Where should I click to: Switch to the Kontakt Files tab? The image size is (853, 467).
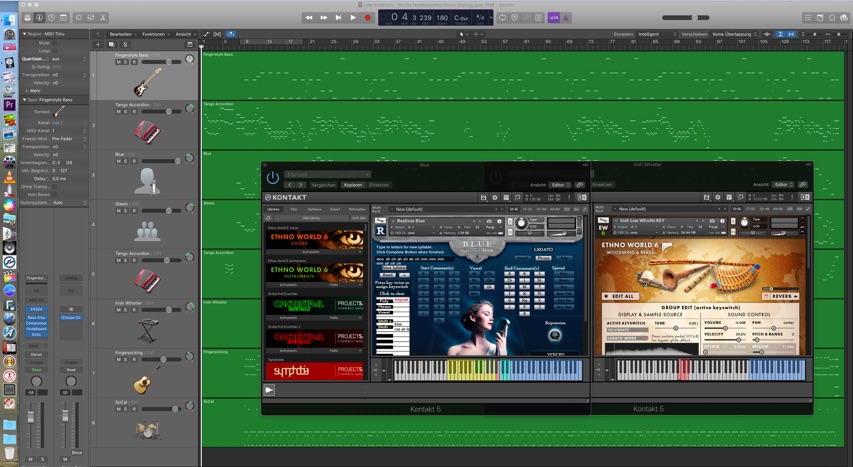pyautogui.click(x=294, y=209)
